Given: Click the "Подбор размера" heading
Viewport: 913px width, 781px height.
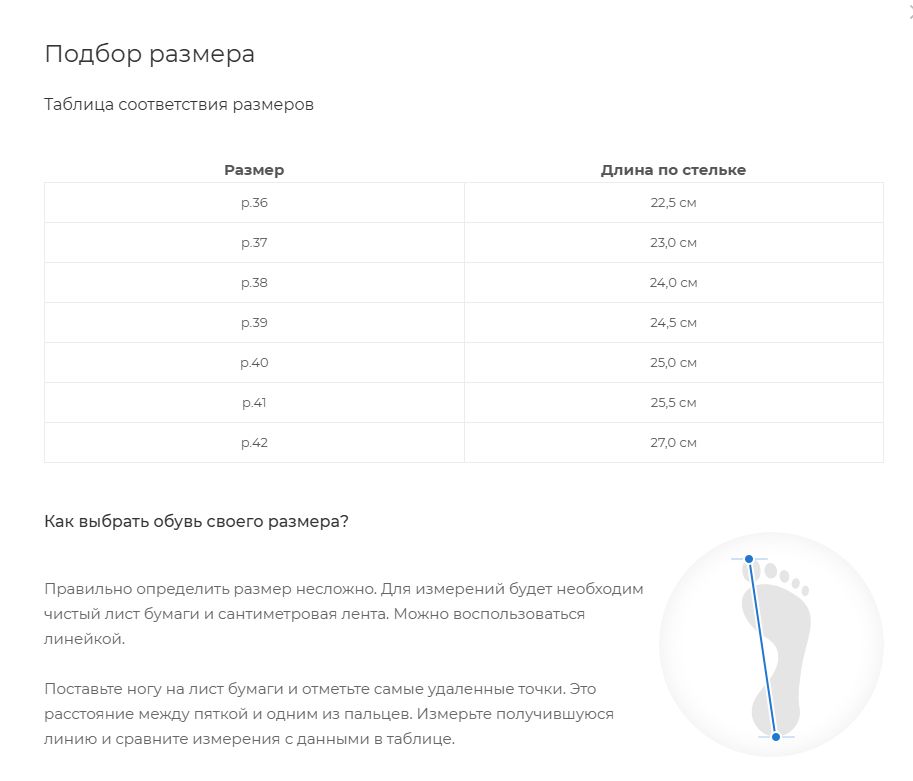Looking at the screenshot, I should point(149,54).
